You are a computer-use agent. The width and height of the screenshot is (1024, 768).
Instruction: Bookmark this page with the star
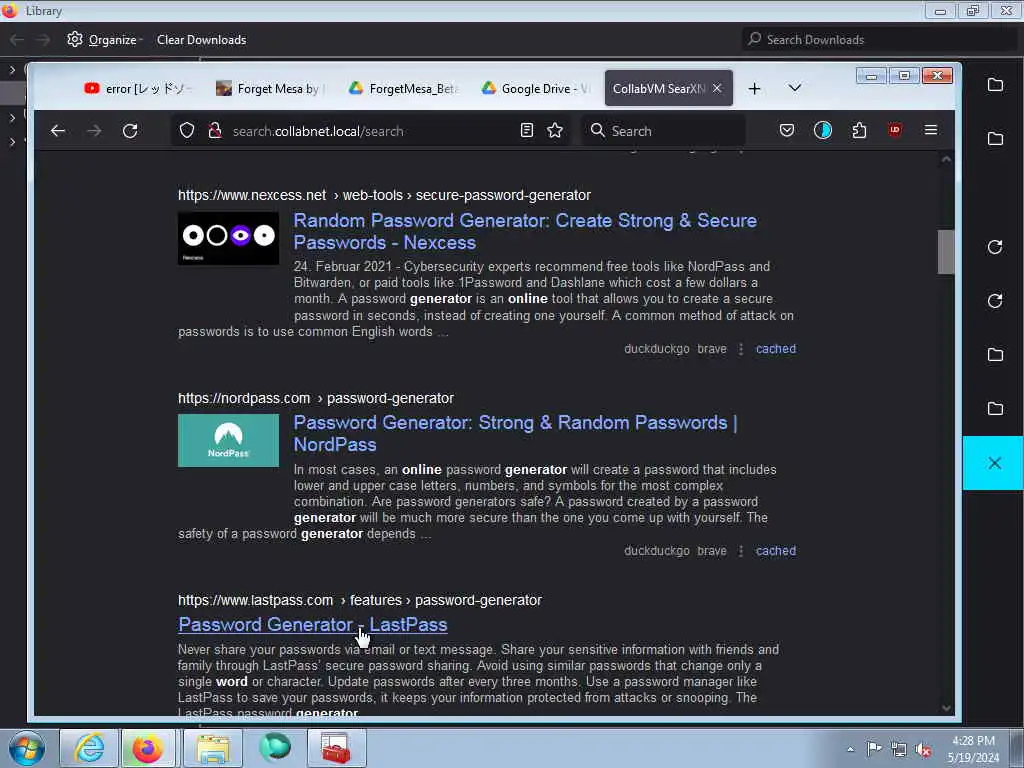click(555, 131)
